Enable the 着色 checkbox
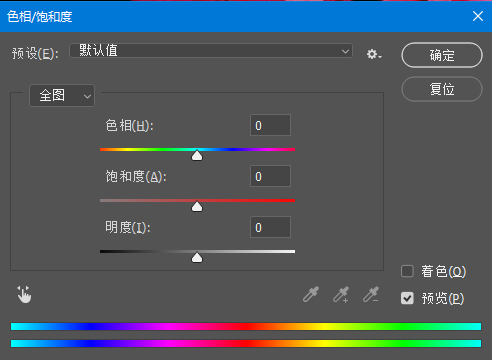The width and height of the screenshot is (492, 360). pos(407,271)
